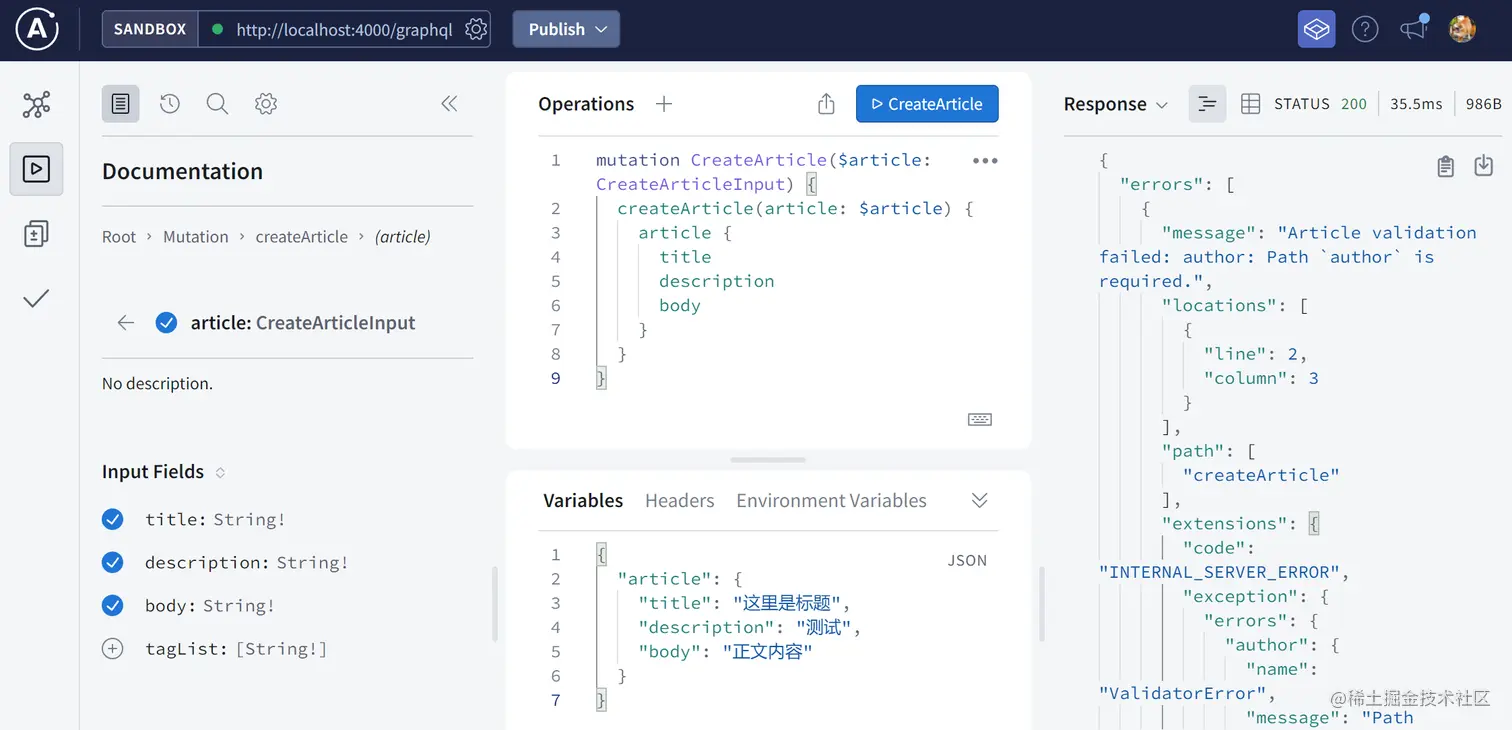The height and width of the screenshot is (730, 1512).
Task: Go back with the left arrow
Action: 126,323
